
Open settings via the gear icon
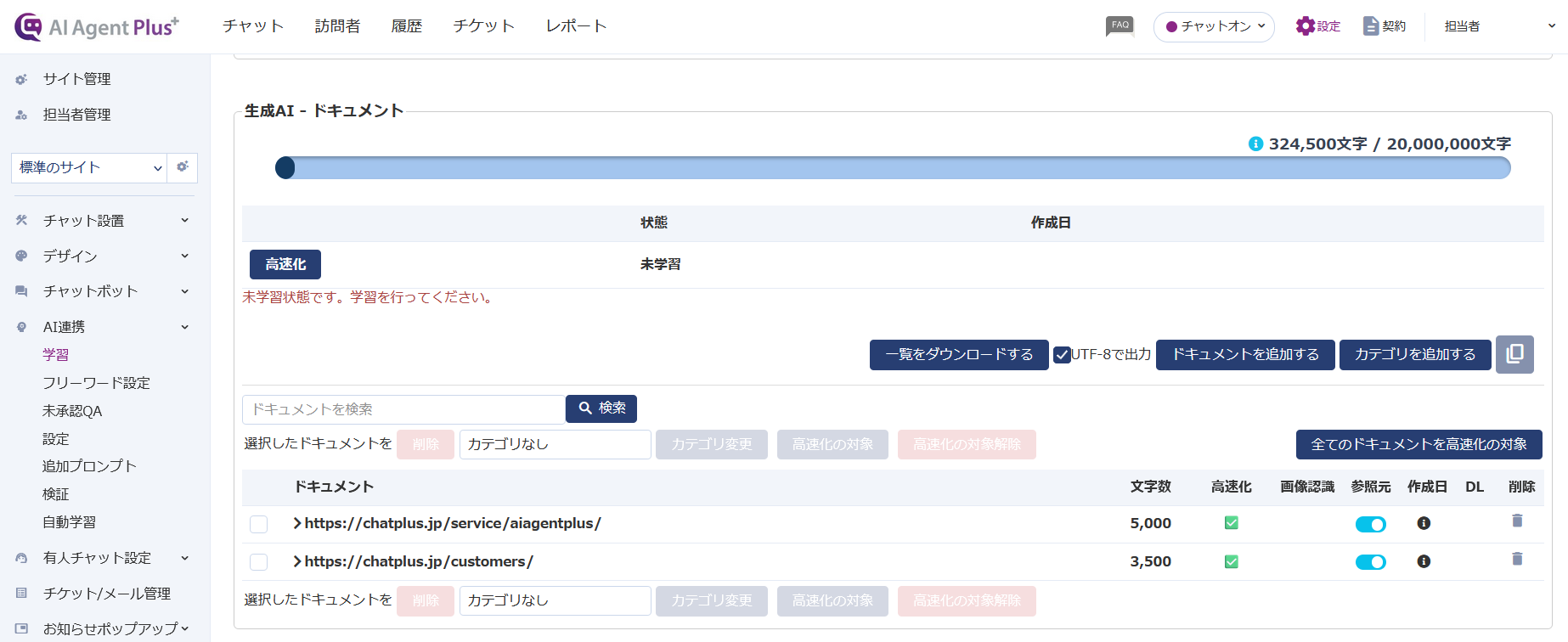[x=1305, y=26]
